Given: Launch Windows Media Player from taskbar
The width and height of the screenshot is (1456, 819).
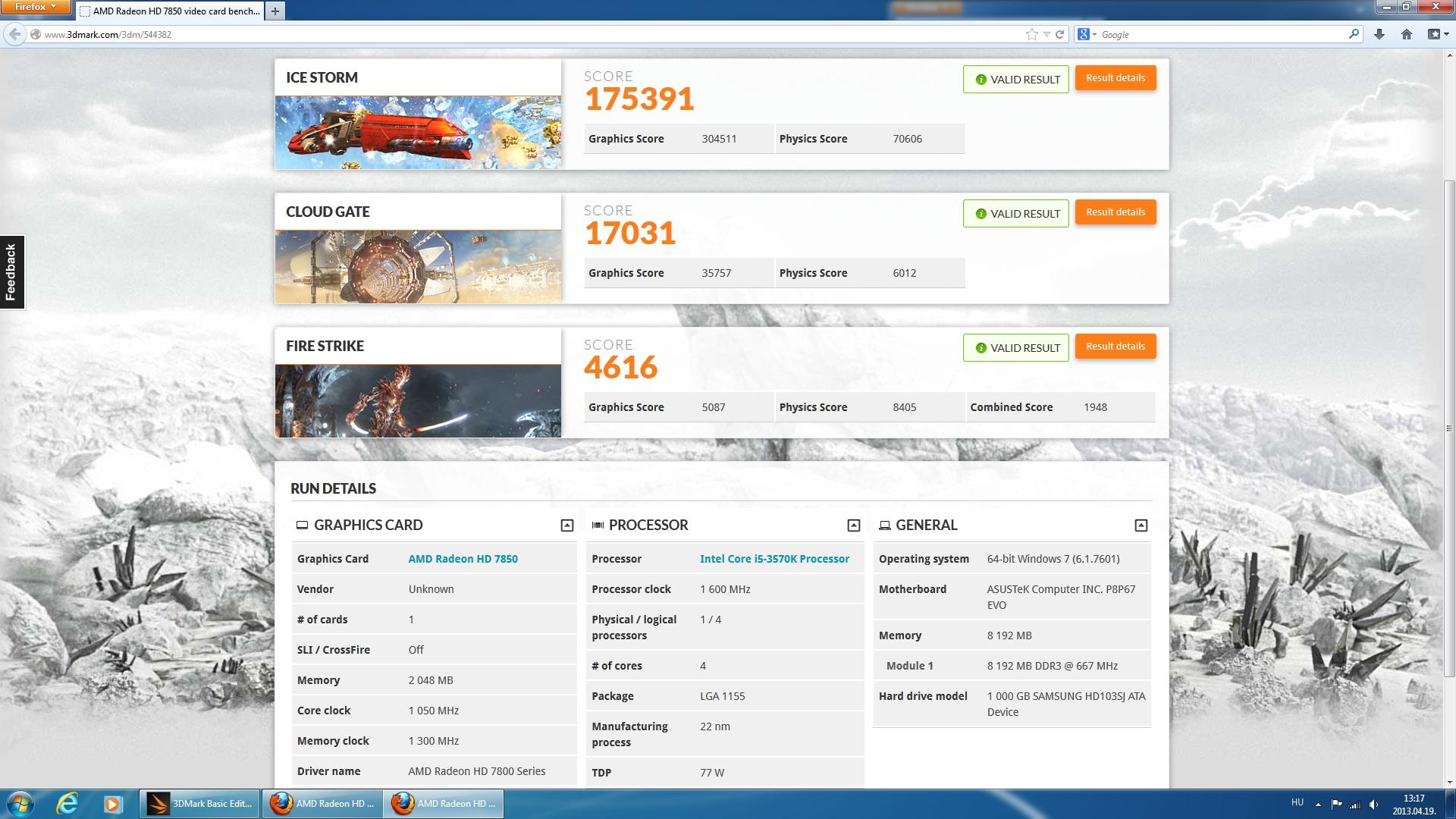Looking at the screenshot, I should coord(112,804).
